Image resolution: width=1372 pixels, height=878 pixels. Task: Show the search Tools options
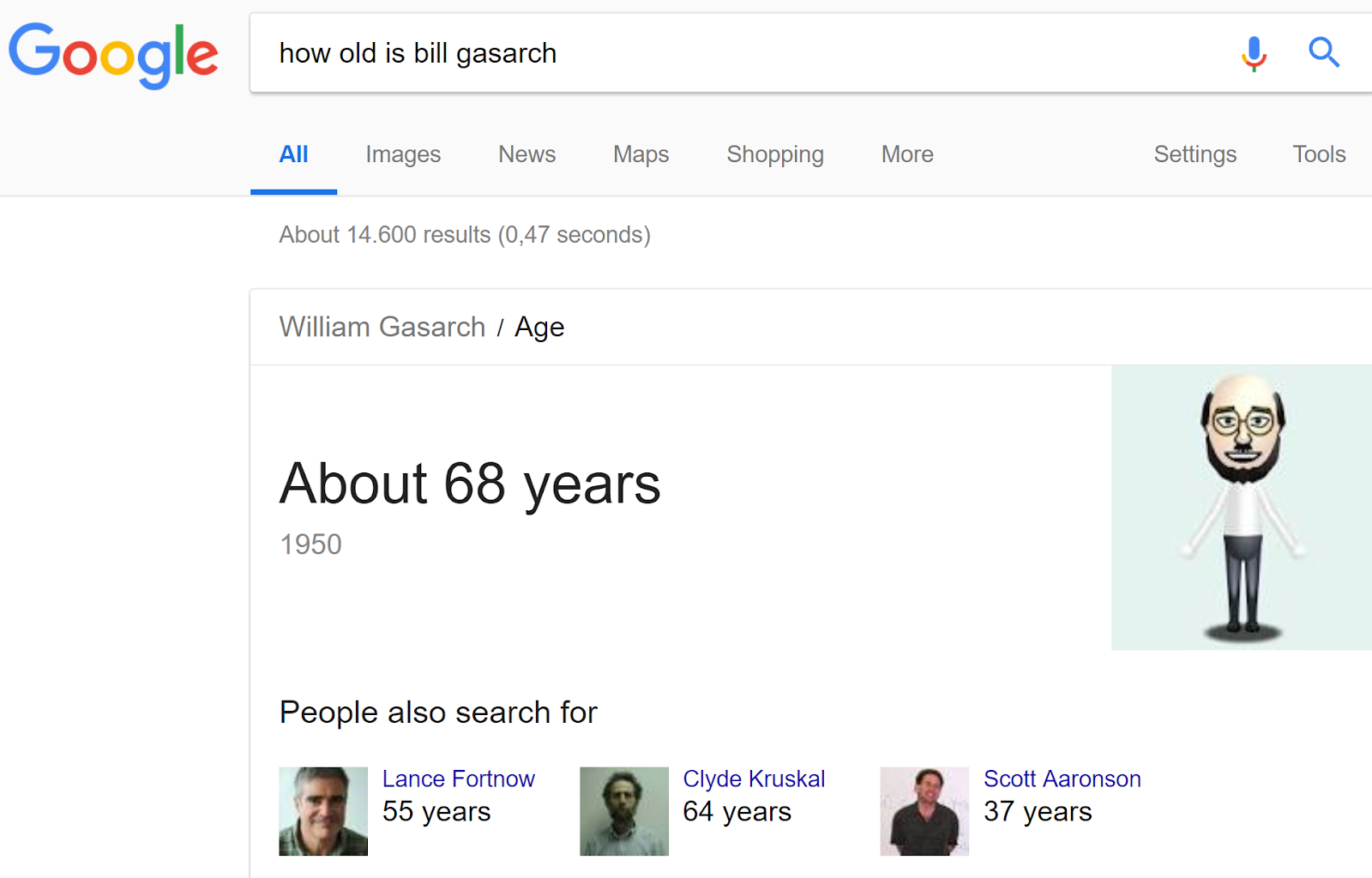pyautogui.click(x=1318, y=154)
